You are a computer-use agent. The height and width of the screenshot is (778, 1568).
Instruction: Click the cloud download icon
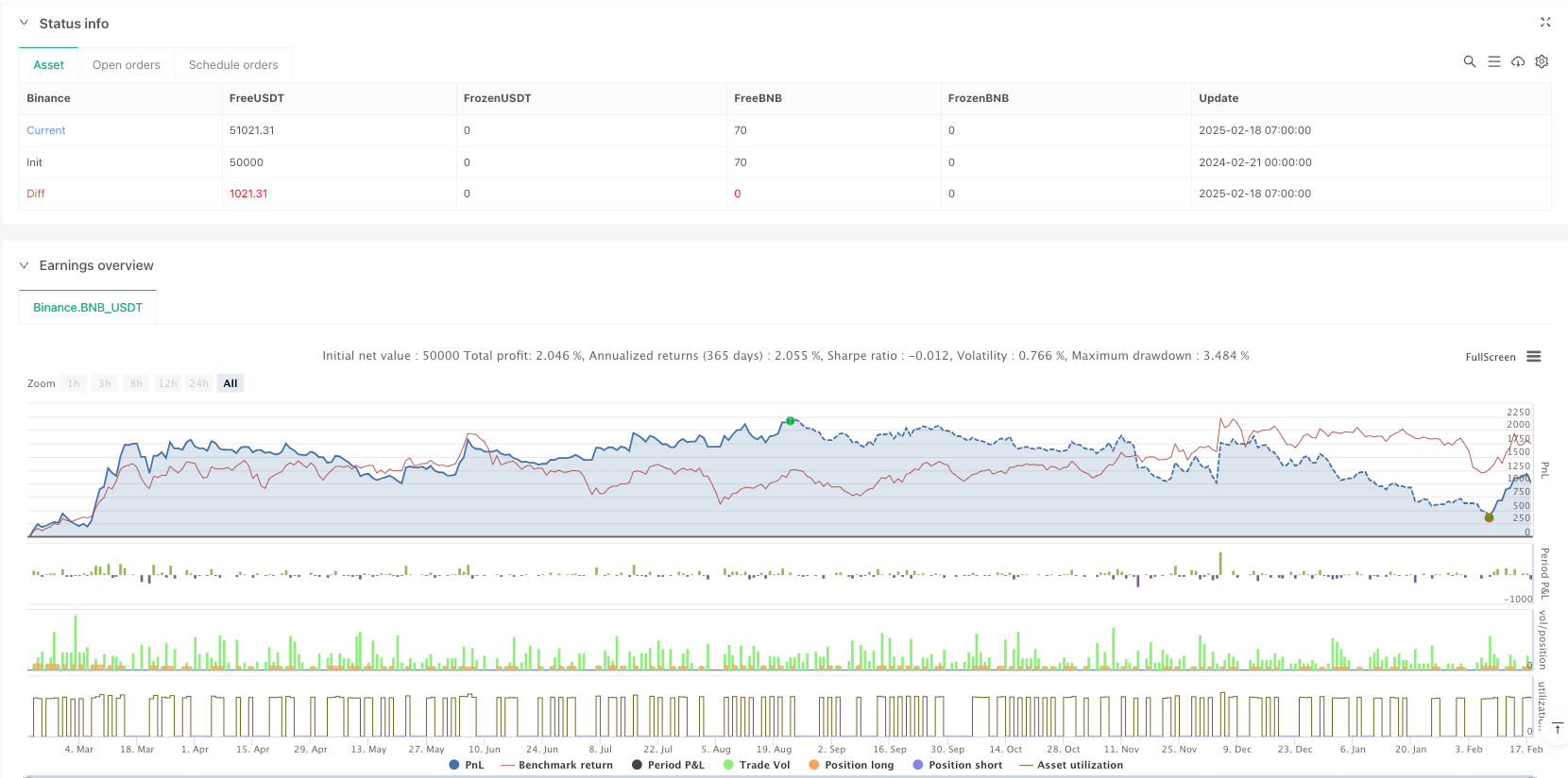[x=1518, y=61]
